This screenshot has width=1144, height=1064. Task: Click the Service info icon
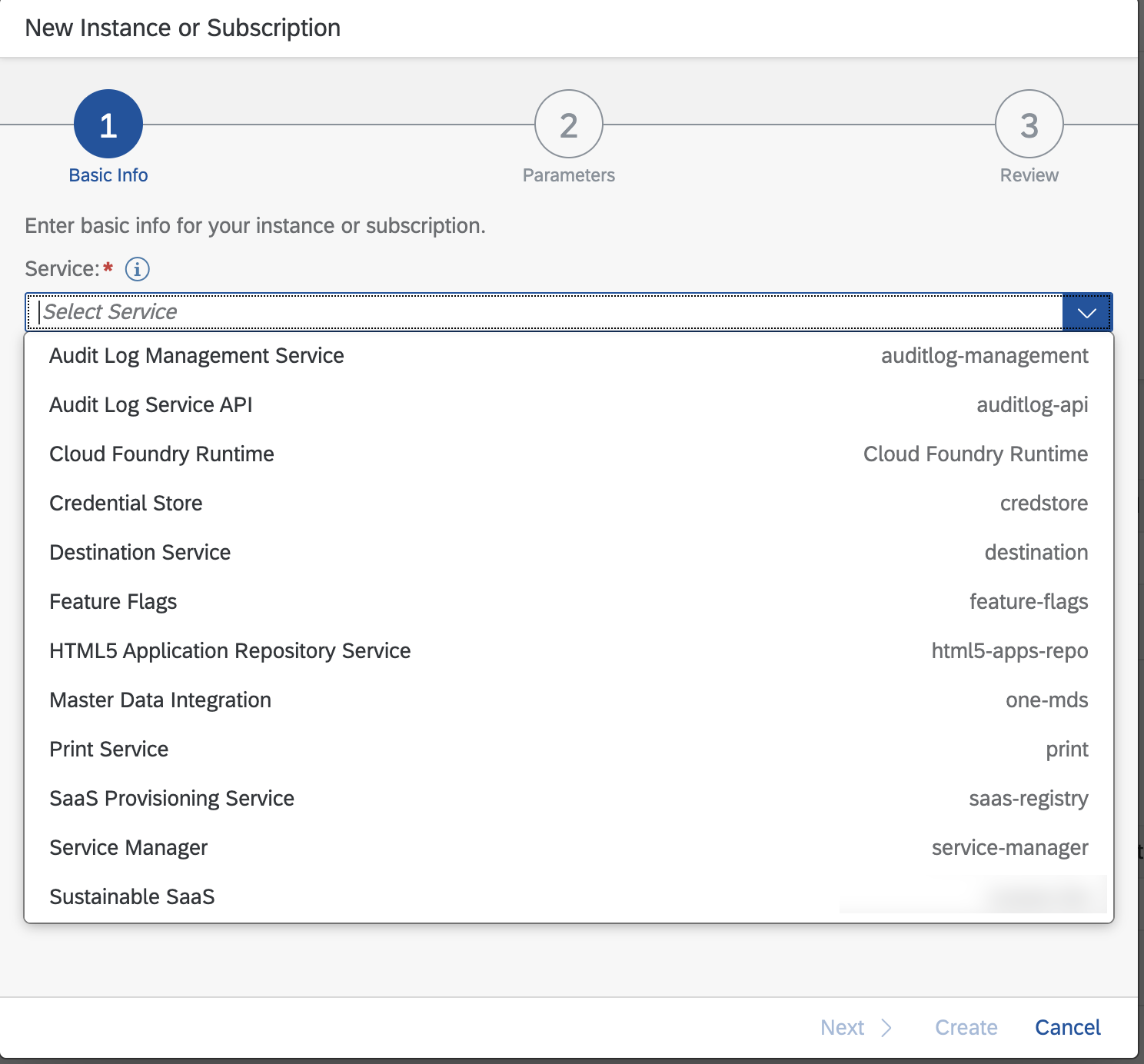[x=137, y=269]
